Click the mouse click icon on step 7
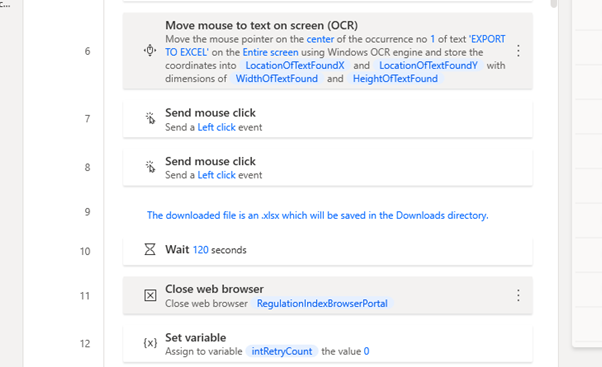The width and height of the screenshot is (602, 367). tap(150, 118)
